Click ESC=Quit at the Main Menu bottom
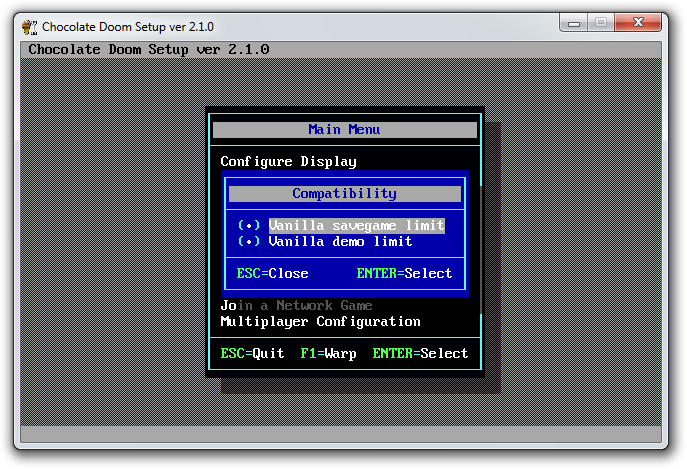The width and height of the screenshot is (687, 469). 252,353
